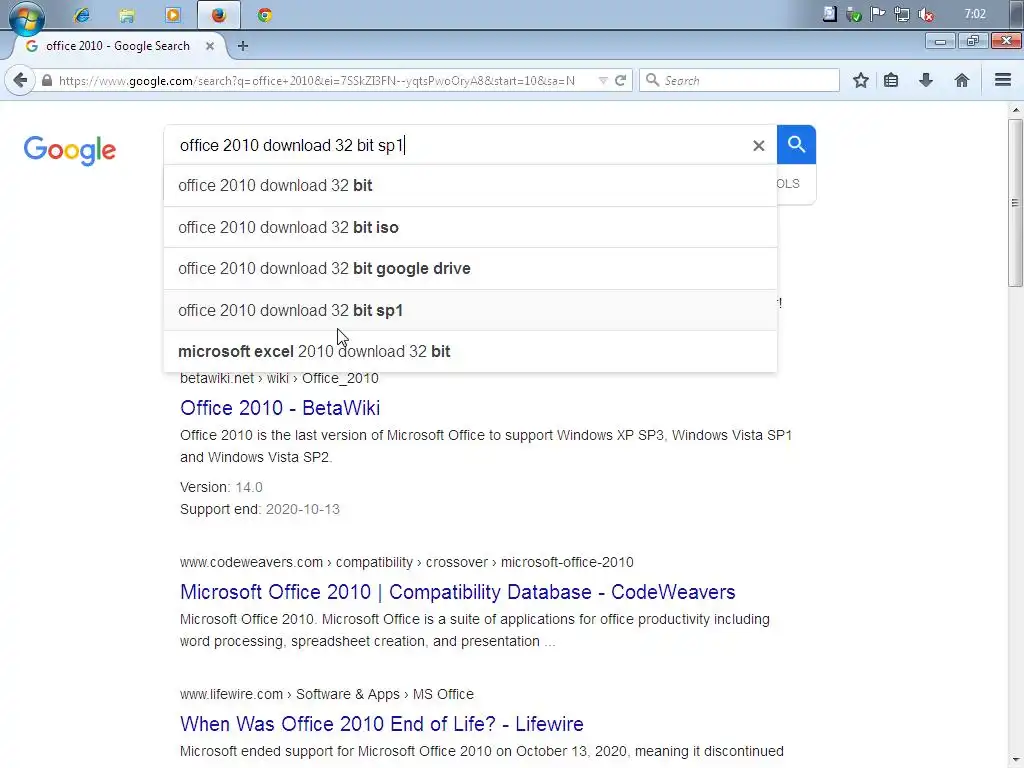Viewport: 1024px width, 768px height.
Task: Close the office 2010 Google Search tab
Action: point(210,46)
